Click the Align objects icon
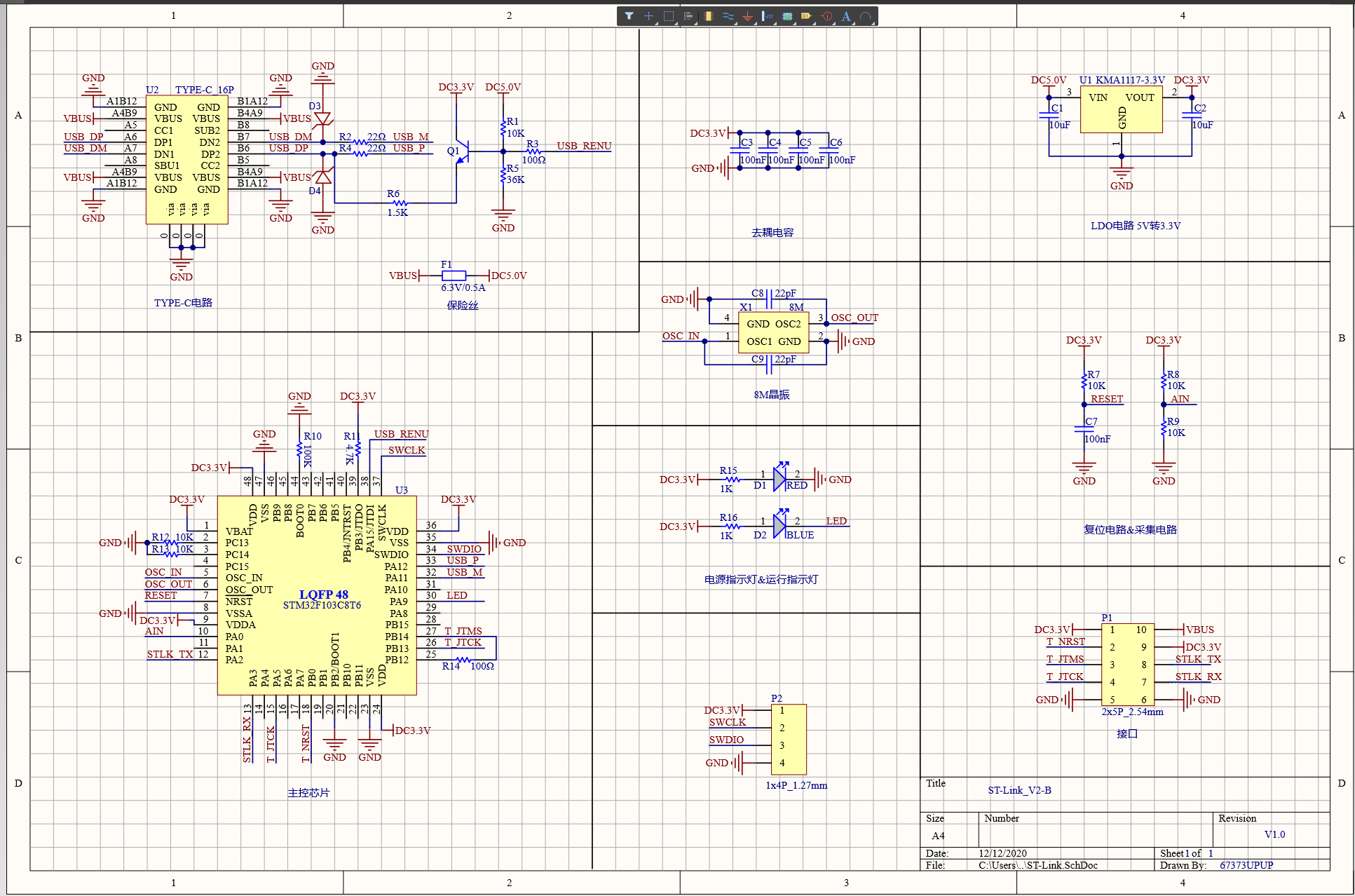Image resolution: width=1355 pixels, height=896 pixels. click(688, 16)
